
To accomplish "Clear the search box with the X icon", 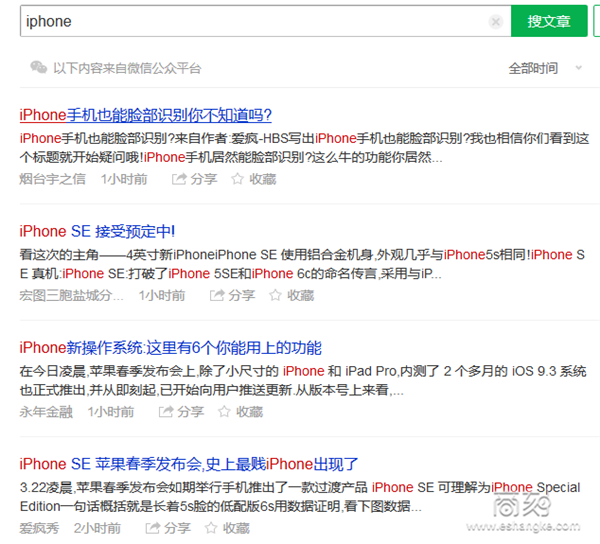I will (496, 21).
